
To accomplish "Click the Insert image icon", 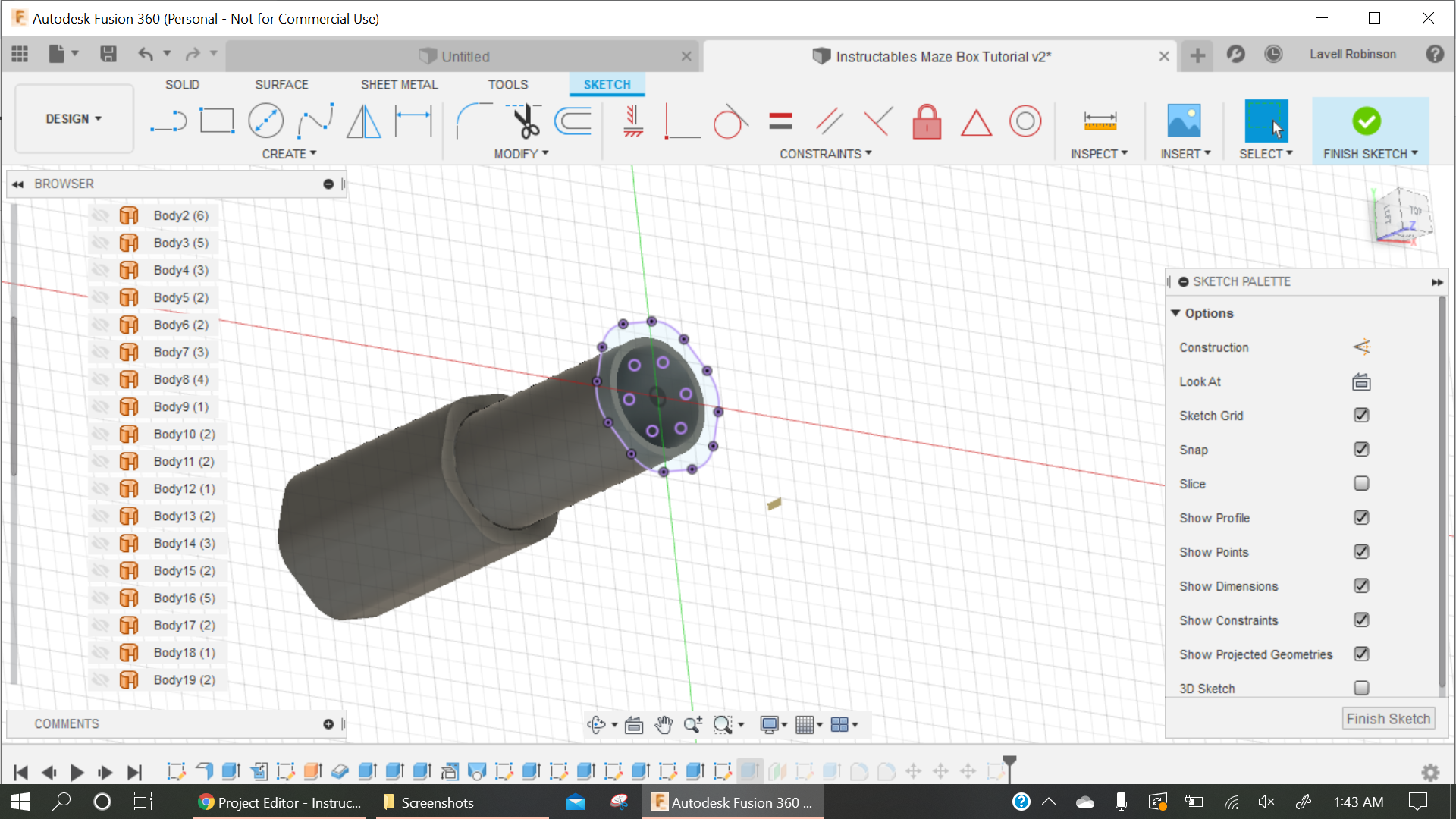I will tap(1184, 121).
